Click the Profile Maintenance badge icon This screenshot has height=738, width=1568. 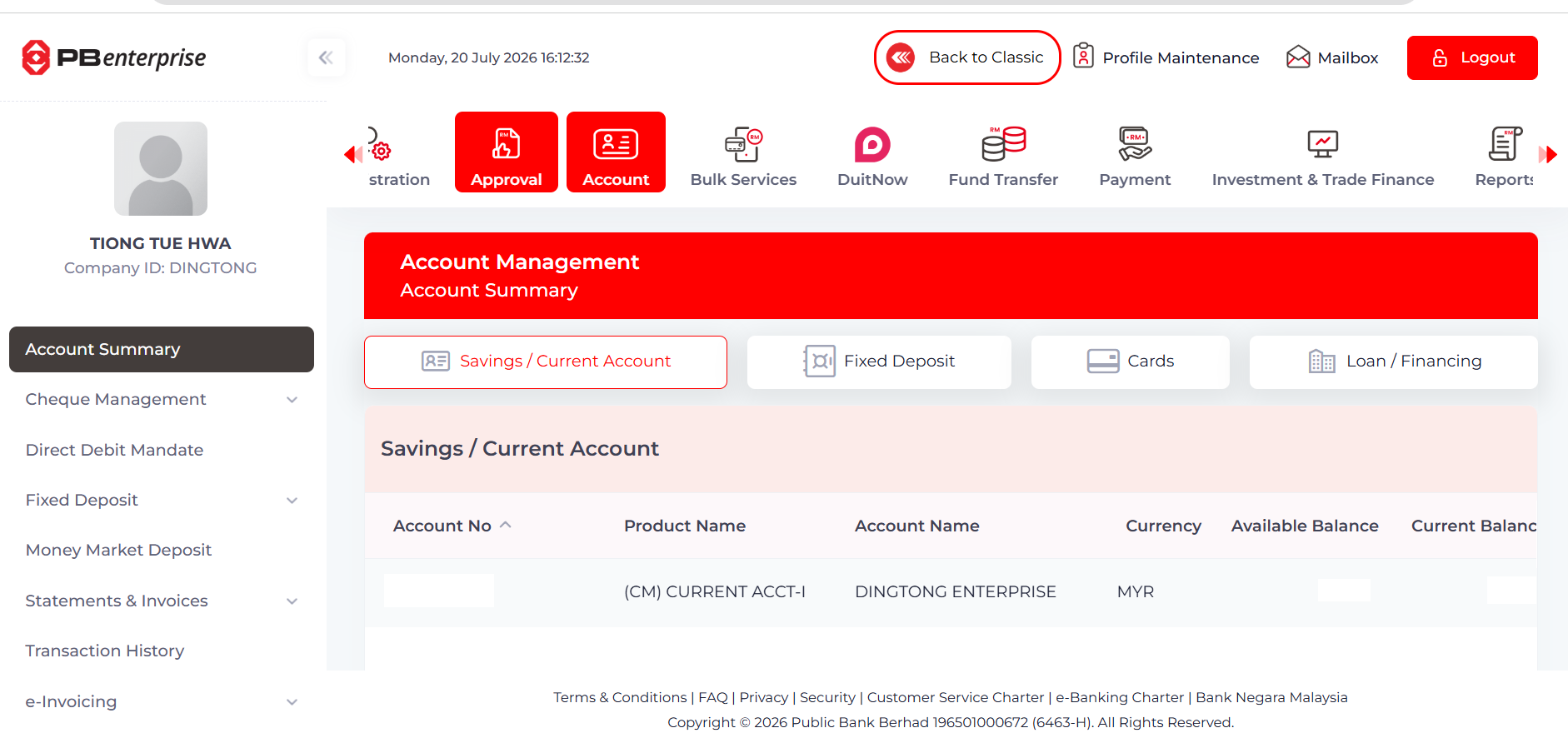click(1083, 56)
